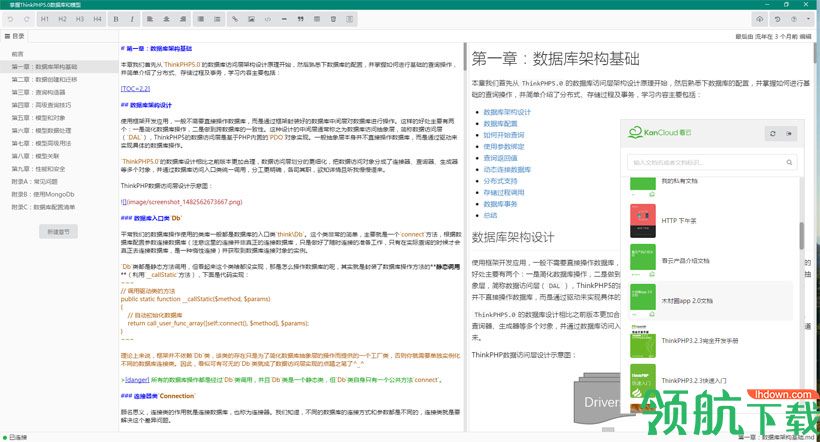Click the 已连接 status indicator
The width and height of the screenshot is (820, 442).
click(15, 437)
